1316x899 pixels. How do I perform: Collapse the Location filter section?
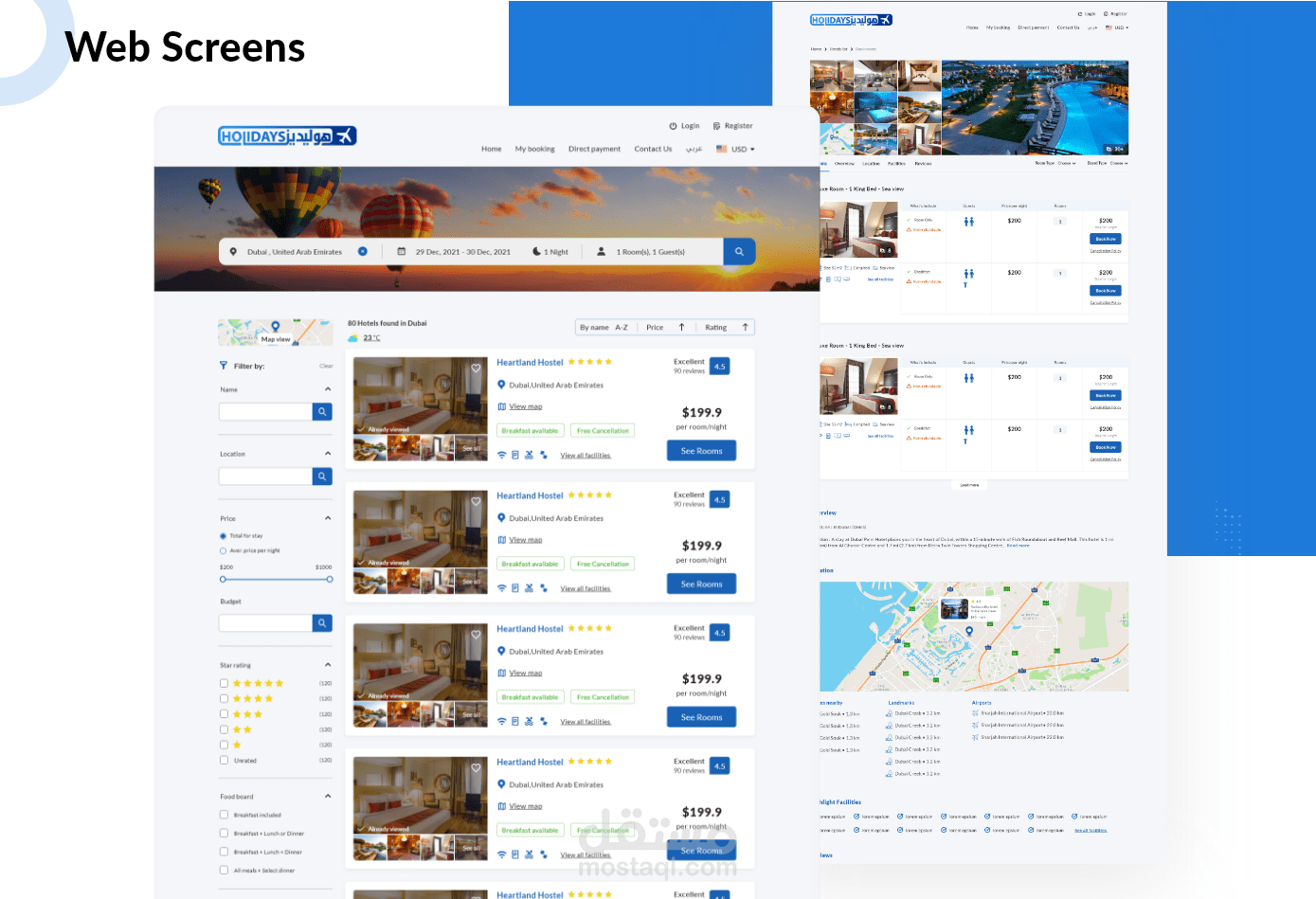[x=328, y=454]
